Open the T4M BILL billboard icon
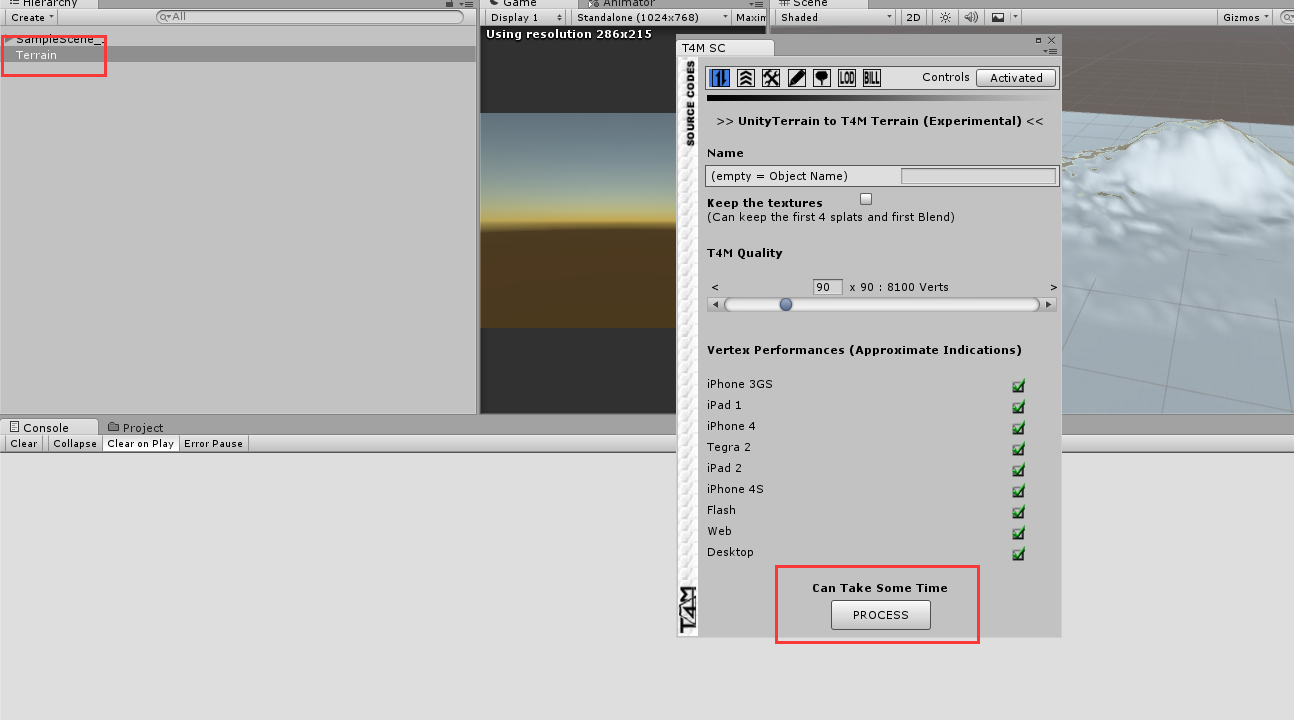This screenshot has width=1294, height=720. coord(872,78)
